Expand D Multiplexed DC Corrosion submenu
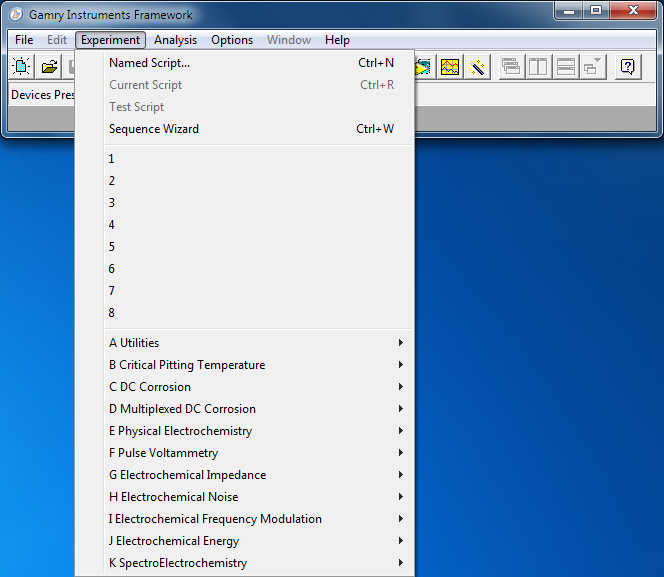The image size is (664, 577). (244, 409)
